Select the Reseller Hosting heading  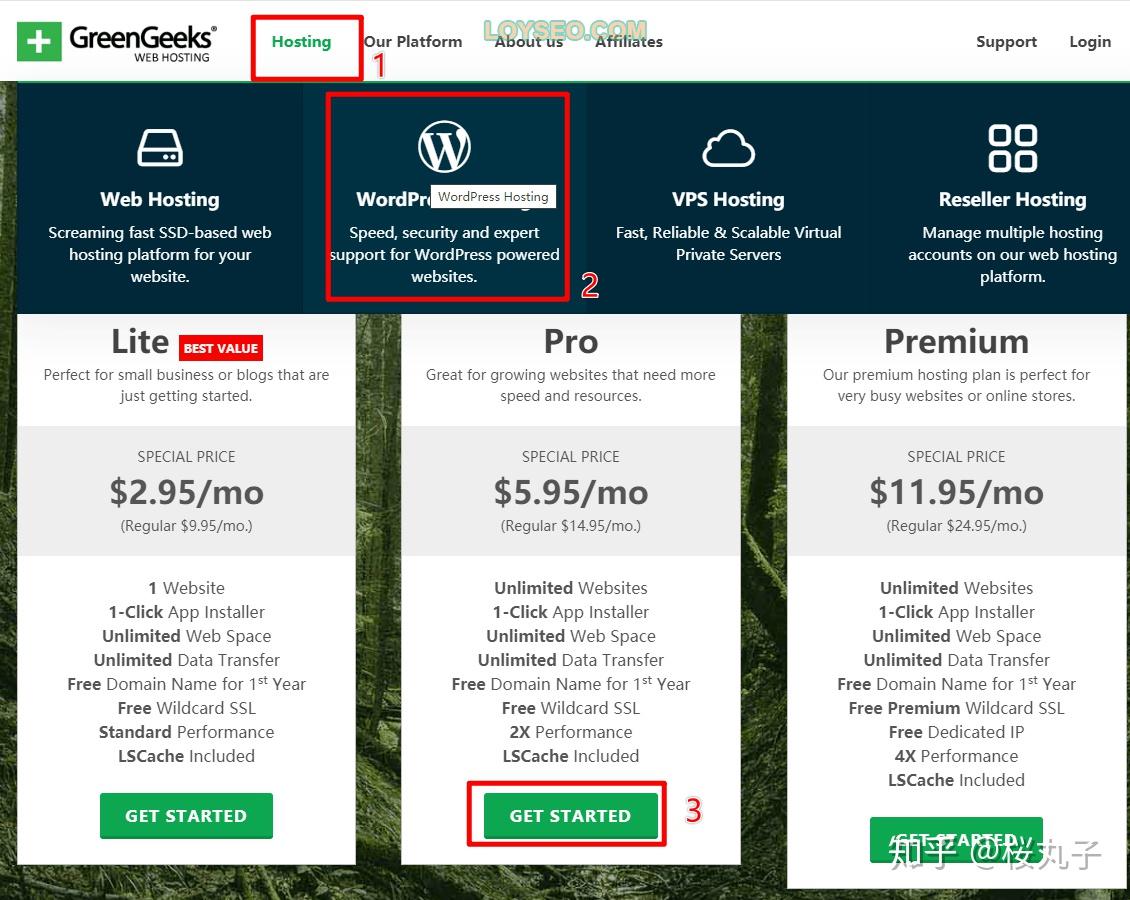(1013, 200)
